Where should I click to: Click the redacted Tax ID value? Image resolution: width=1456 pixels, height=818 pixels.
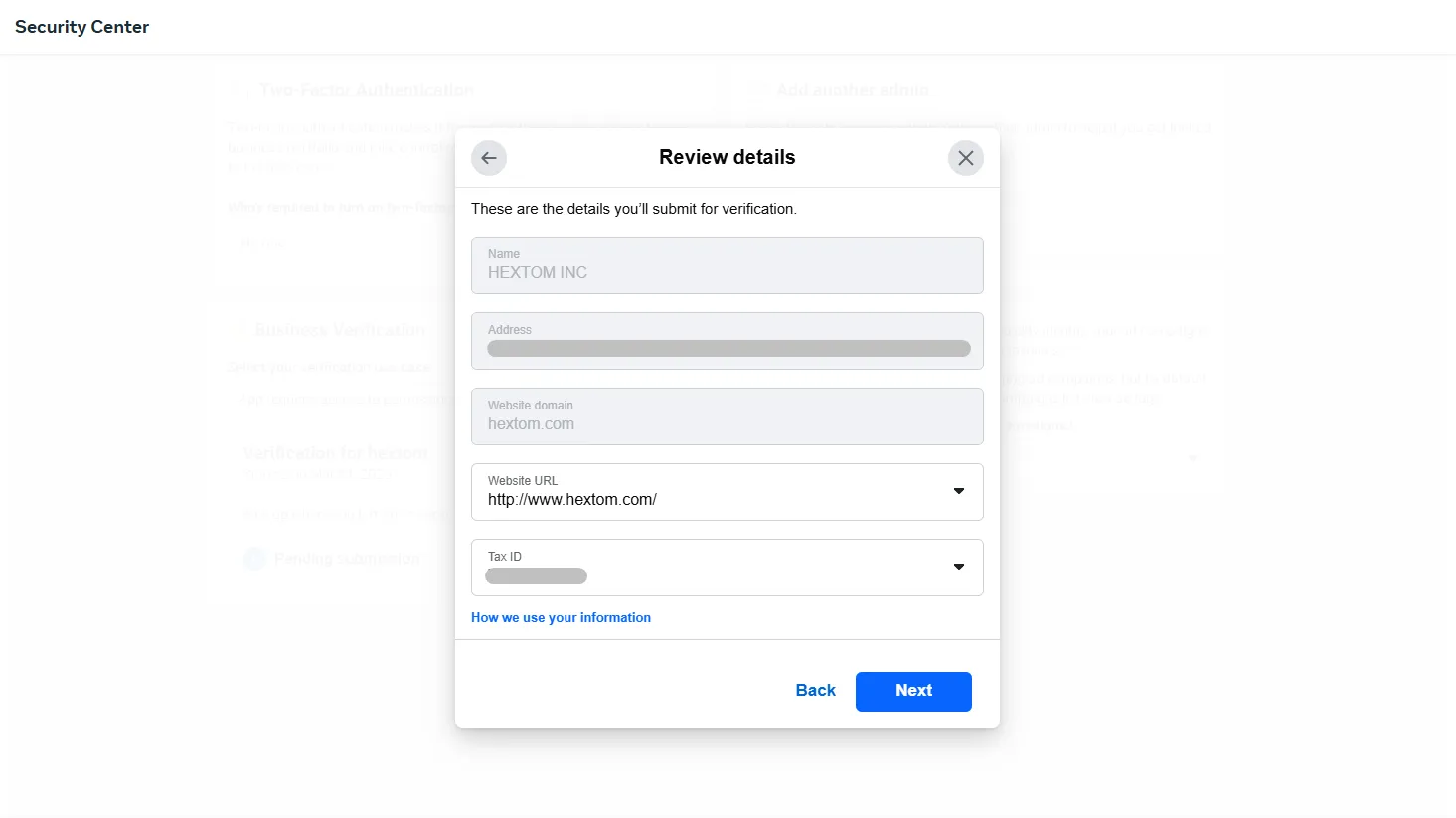[537, 576]
